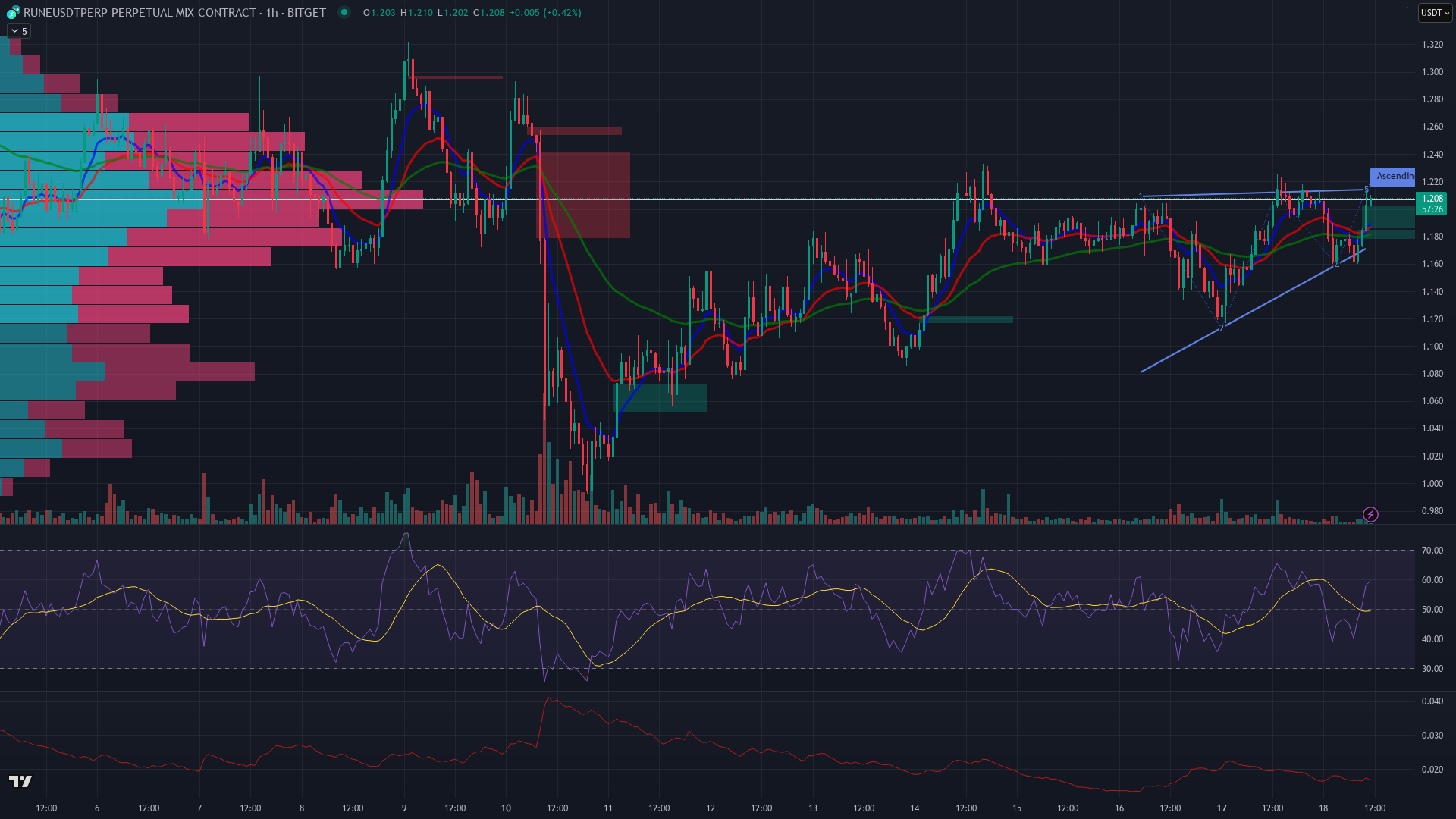Viewport: 1456px width, 819px height.
Task: Click the 1.260 price axis label
Action: click(x=1432, y=127)
